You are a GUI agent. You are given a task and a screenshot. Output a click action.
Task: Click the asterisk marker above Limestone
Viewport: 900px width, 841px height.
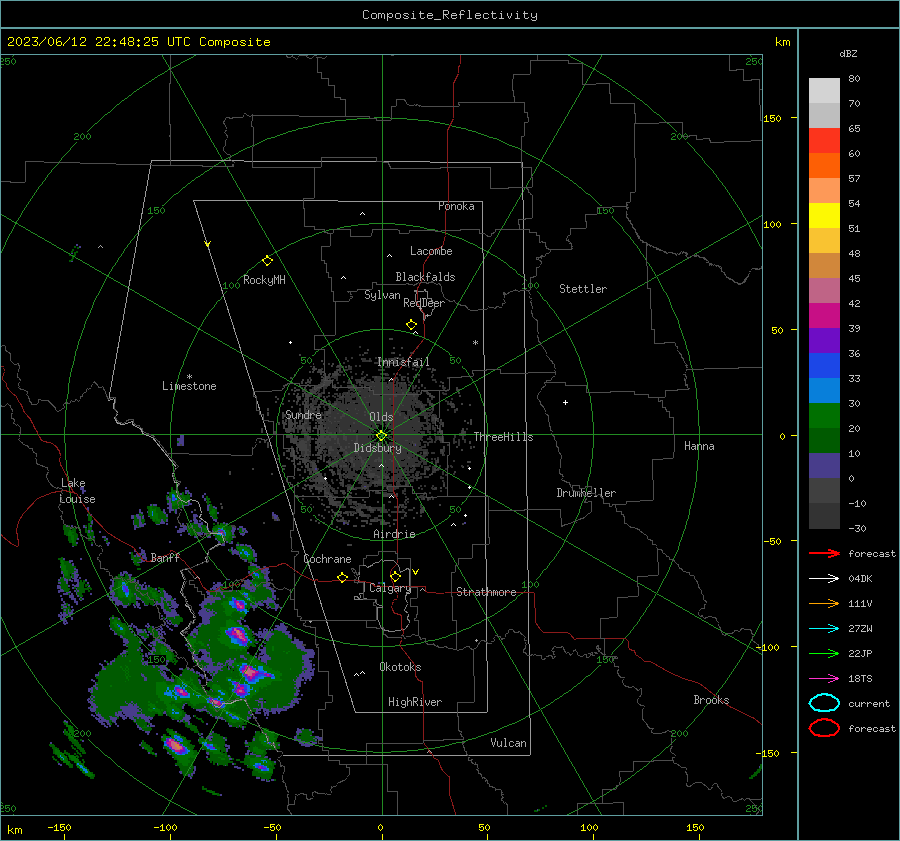pyautogui.click(x=189, y=377)
